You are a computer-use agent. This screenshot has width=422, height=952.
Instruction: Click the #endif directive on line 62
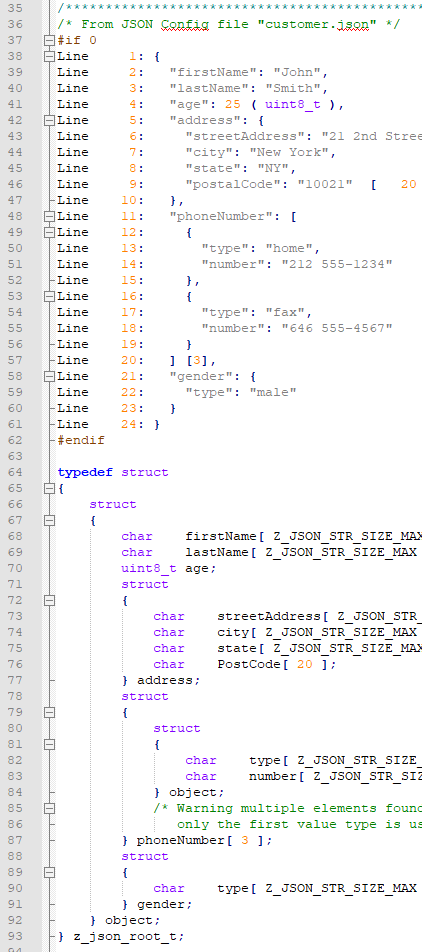click(x=81, y=440)
